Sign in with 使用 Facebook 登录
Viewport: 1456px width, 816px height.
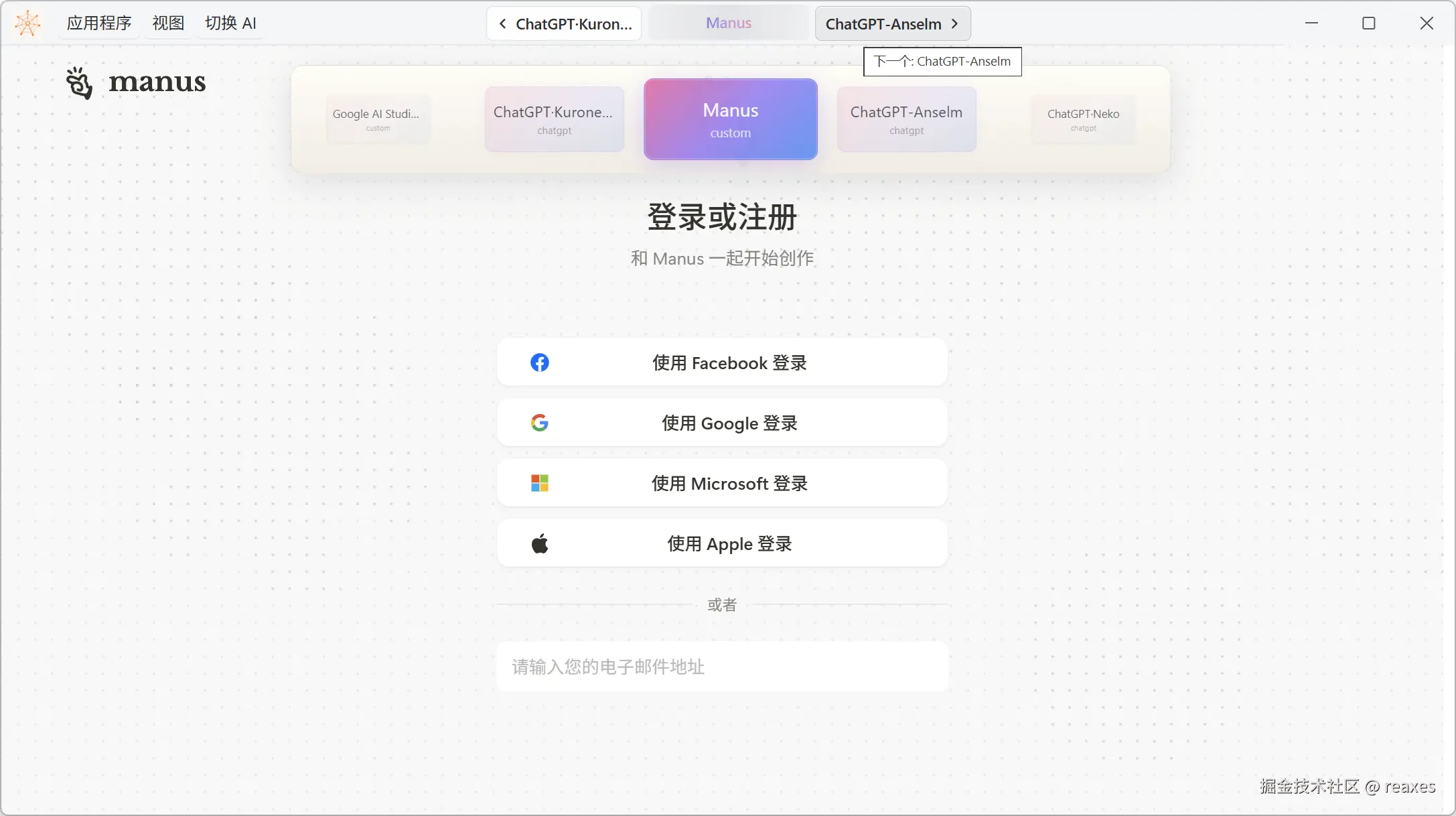(722, 362)
